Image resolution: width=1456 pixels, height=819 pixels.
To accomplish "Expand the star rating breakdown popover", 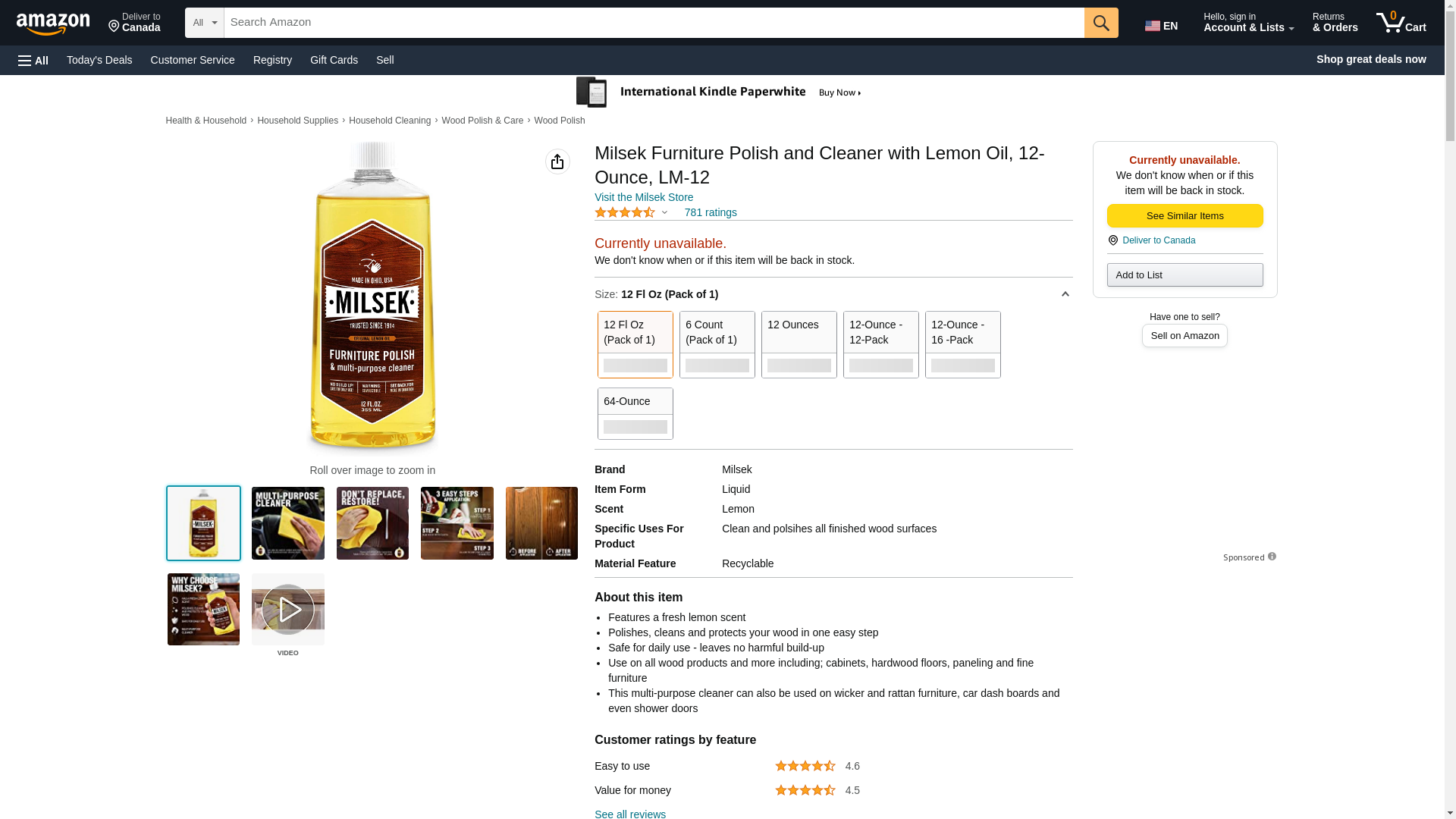I will 664,213.
